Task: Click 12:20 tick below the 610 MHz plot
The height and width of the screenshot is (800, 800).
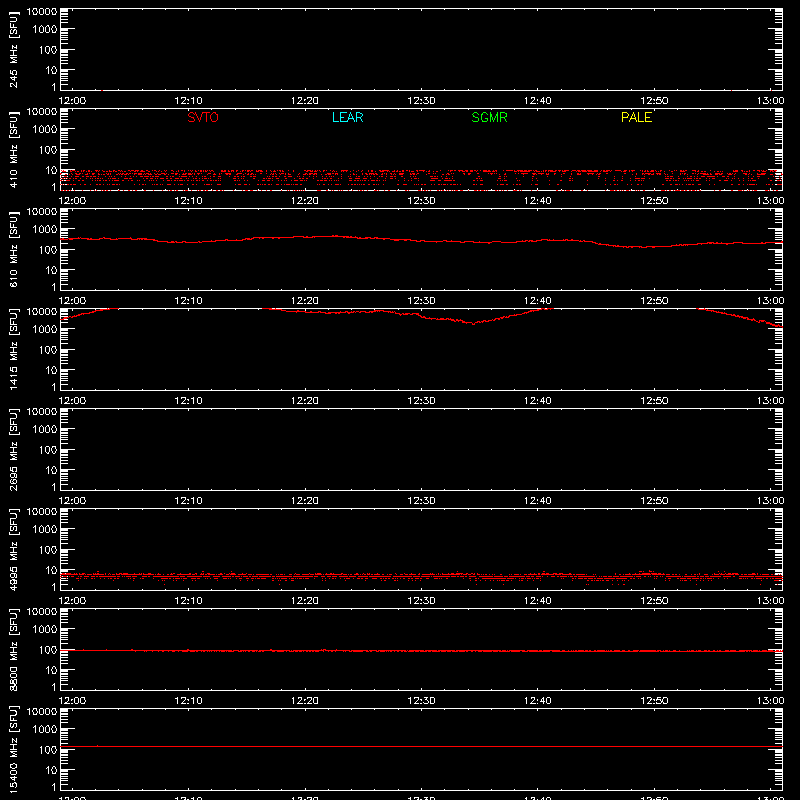Action: click(305, 301)
